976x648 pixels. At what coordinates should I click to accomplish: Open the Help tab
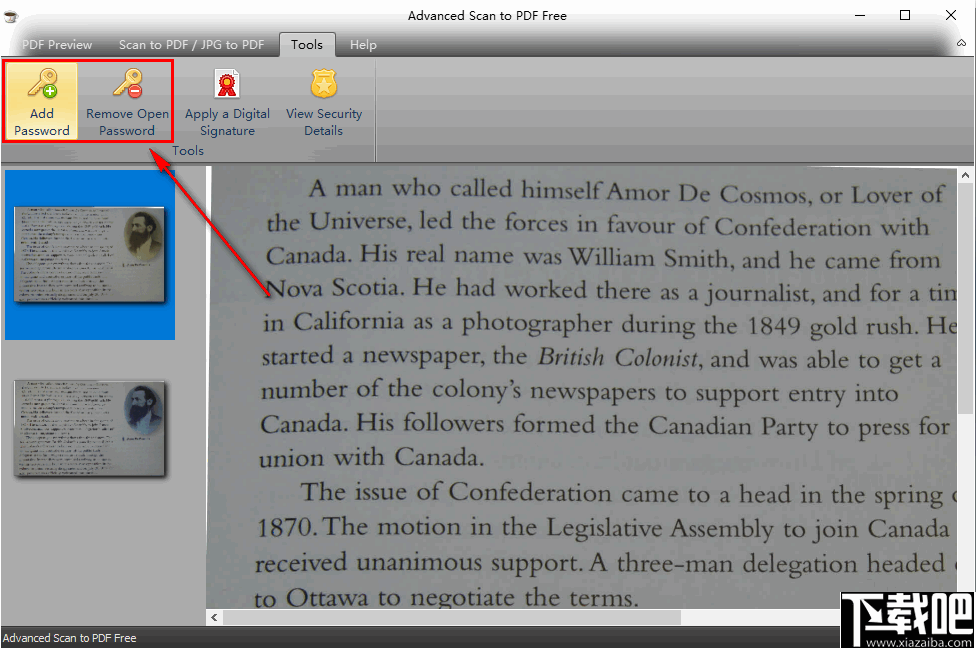pyautogui.click(x=362, y=44)
